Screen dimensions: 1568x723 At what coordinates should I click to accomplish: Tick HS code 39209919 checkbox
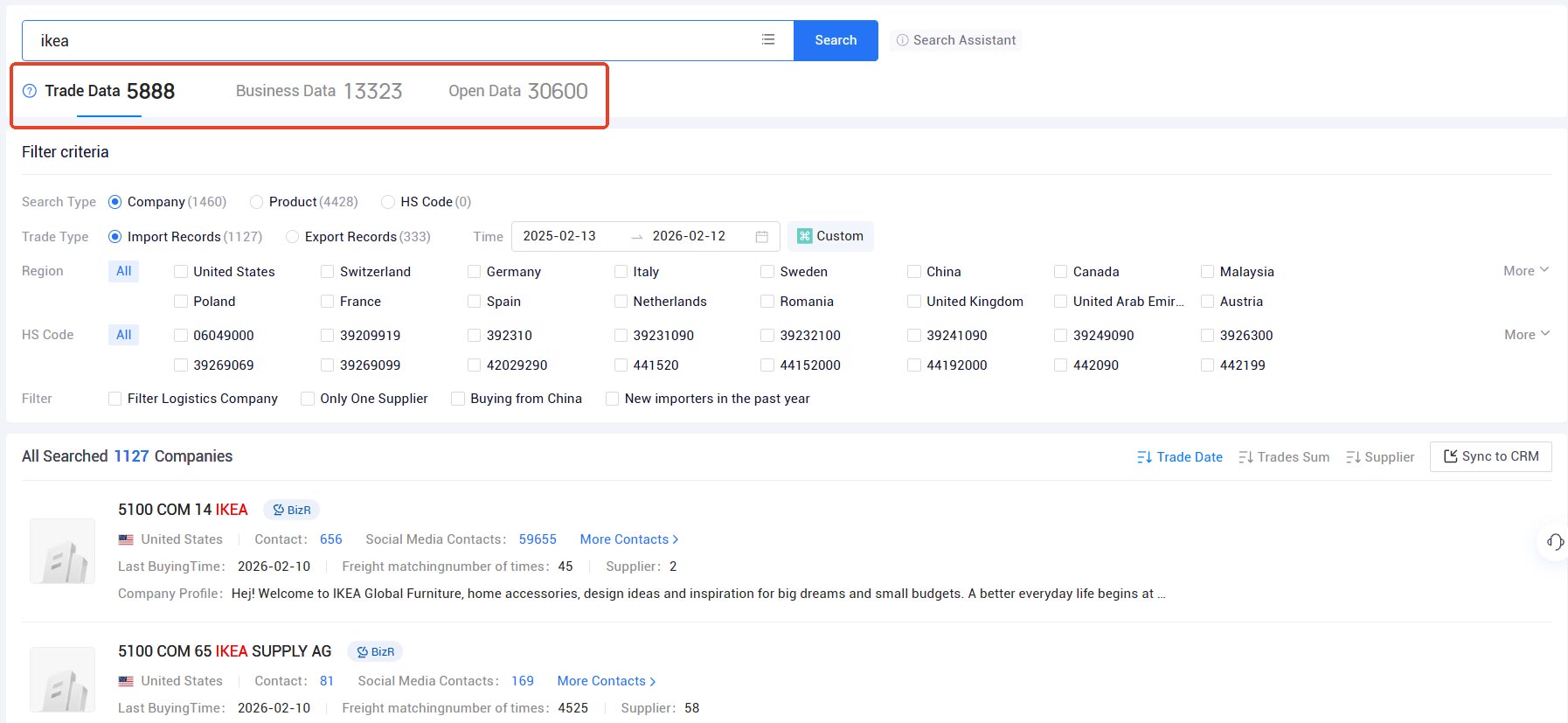click(328, 336)
